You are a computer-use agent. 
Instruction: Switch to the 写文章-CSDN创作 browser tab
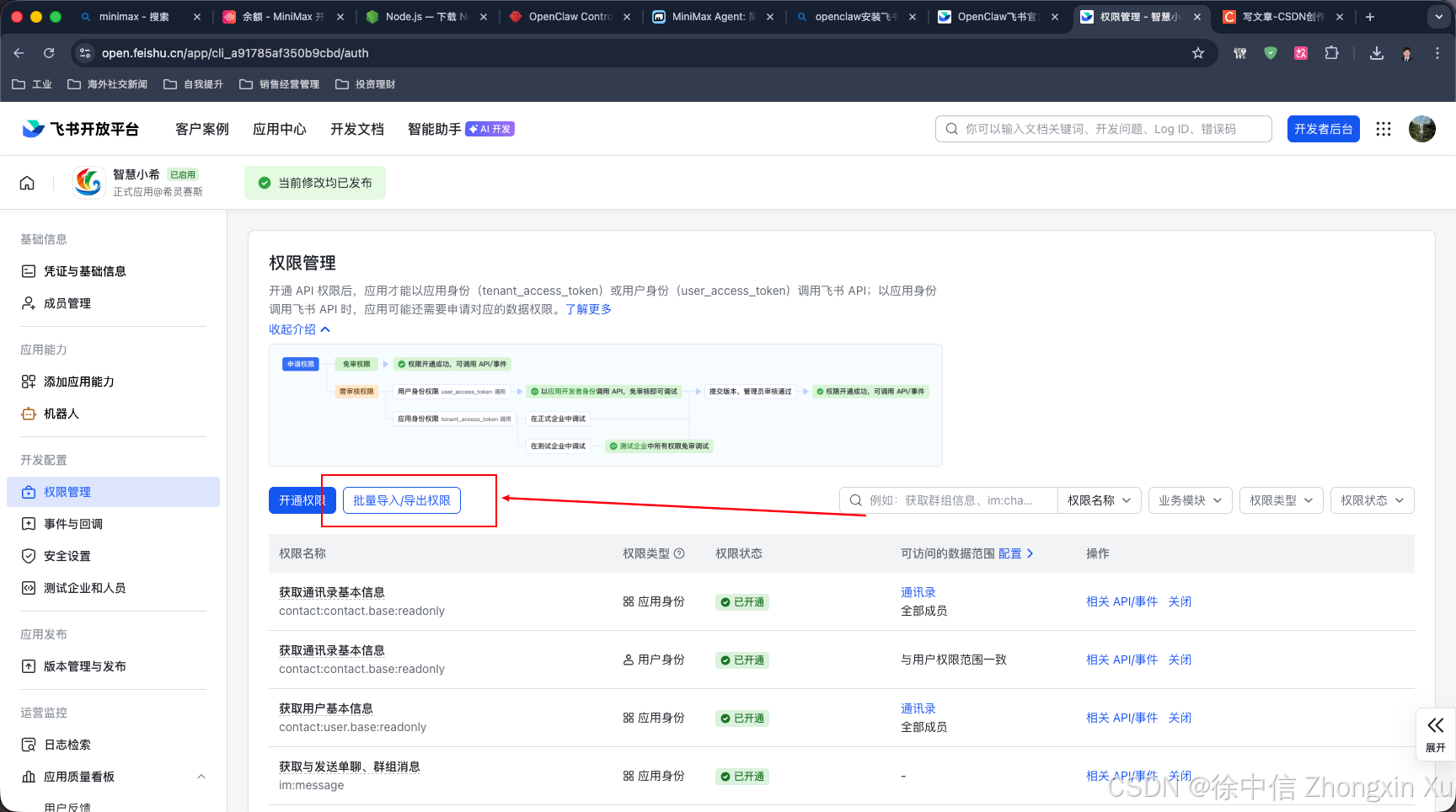click(x=1282, y=17)
